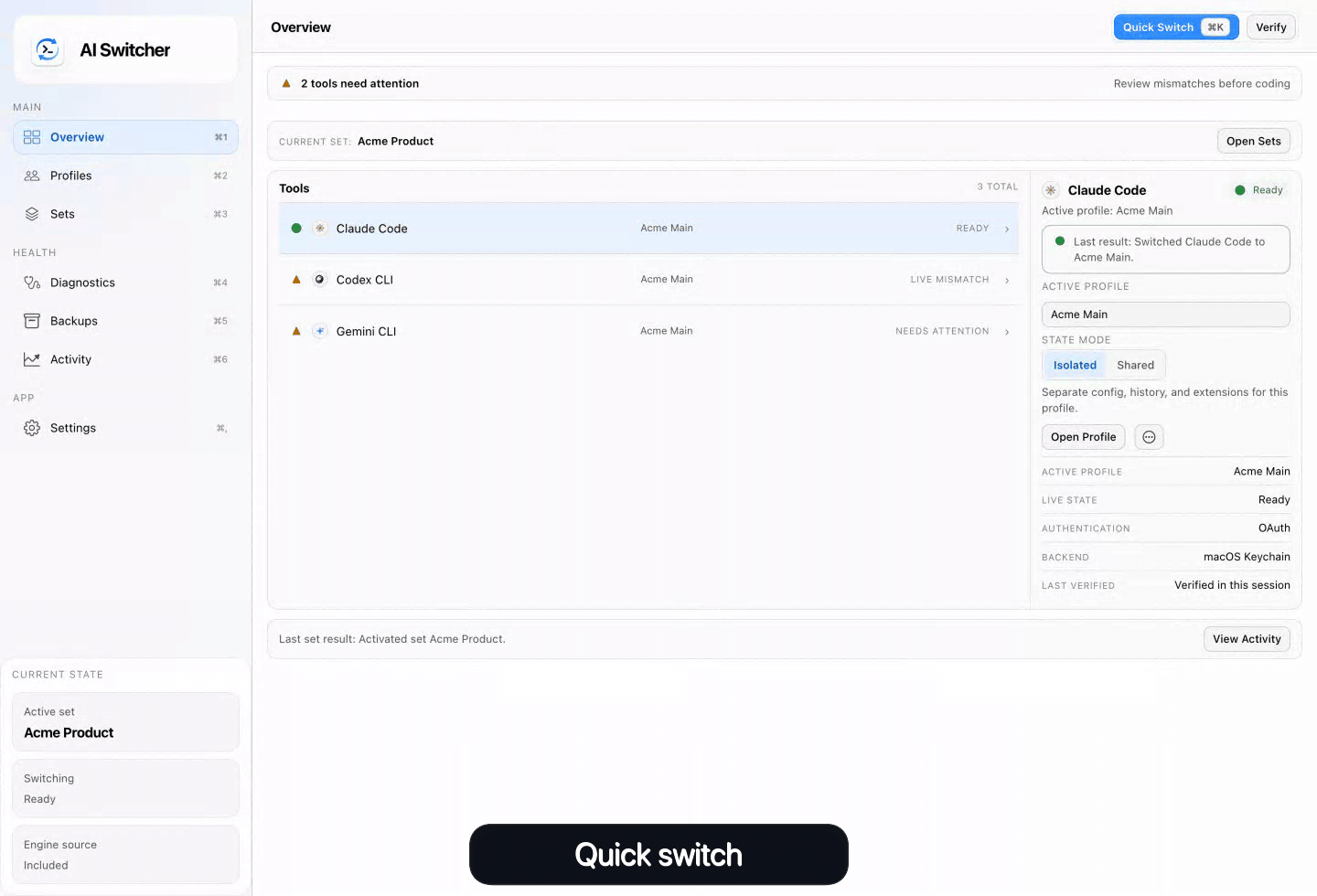Click the green status dot beside Claude Code row
The image size is (1317, 896).
(x=296, y=229)
